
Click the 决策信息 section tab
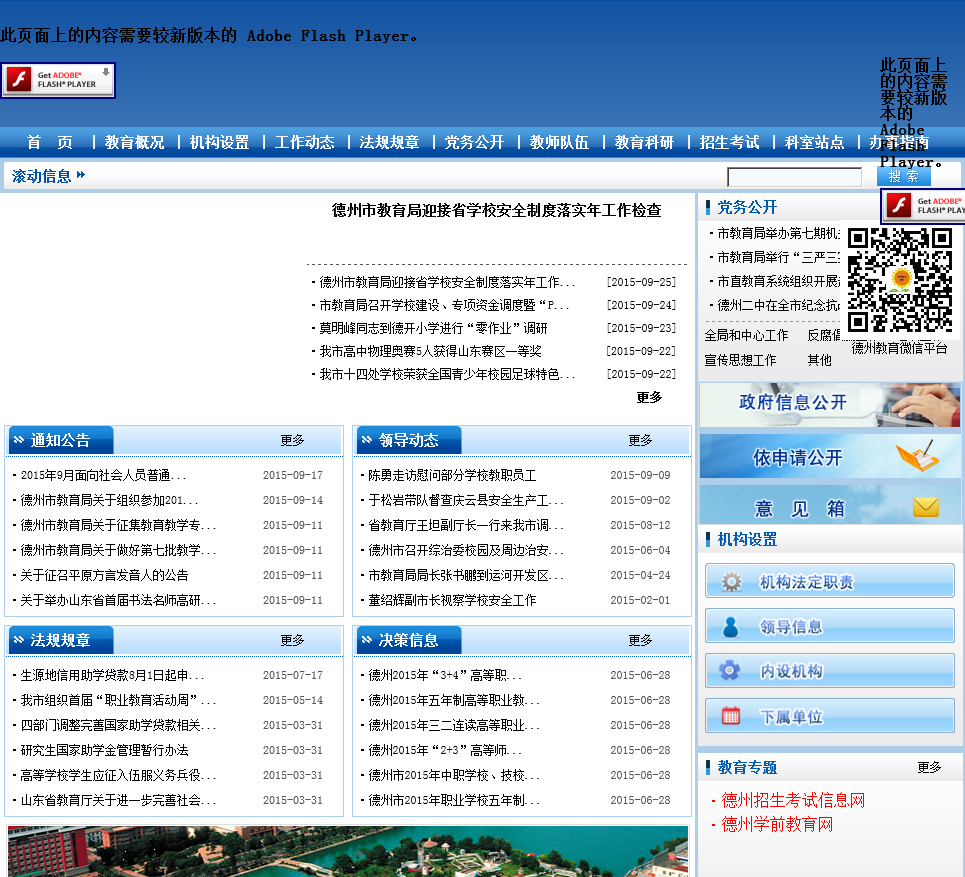point(408,640)
